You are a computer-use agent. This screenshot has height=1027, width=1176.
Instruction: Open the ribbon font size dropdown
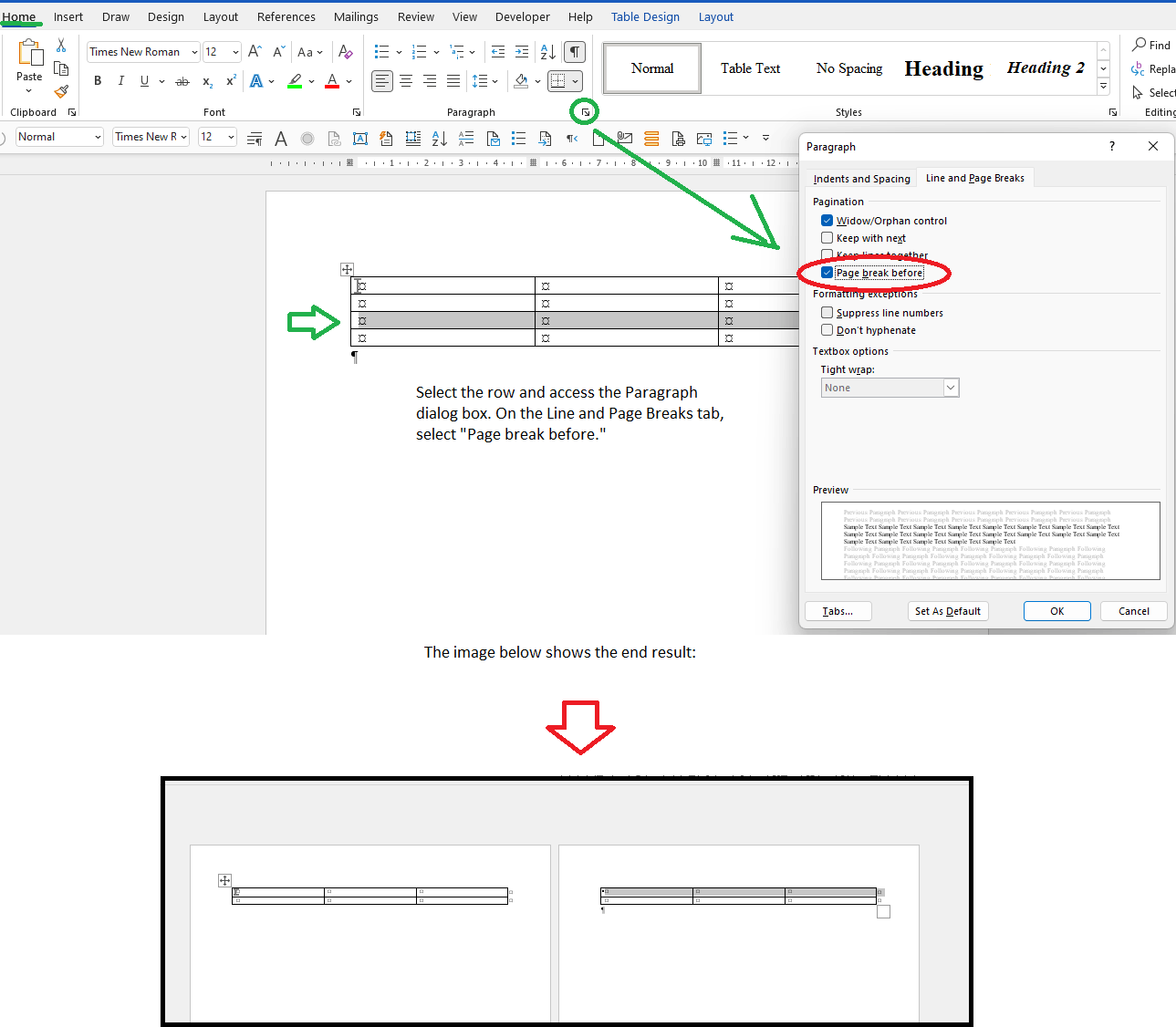[x=235, y=52]
